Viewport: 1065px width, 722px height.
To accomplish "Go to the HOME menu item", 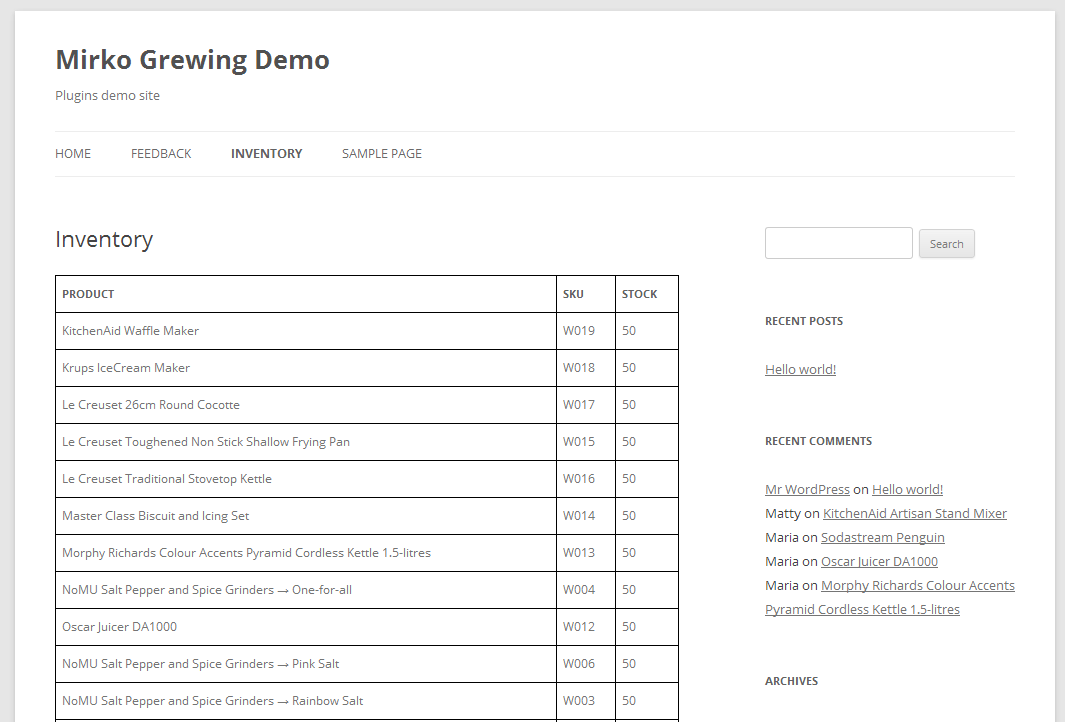I will [x=73, y=154].
